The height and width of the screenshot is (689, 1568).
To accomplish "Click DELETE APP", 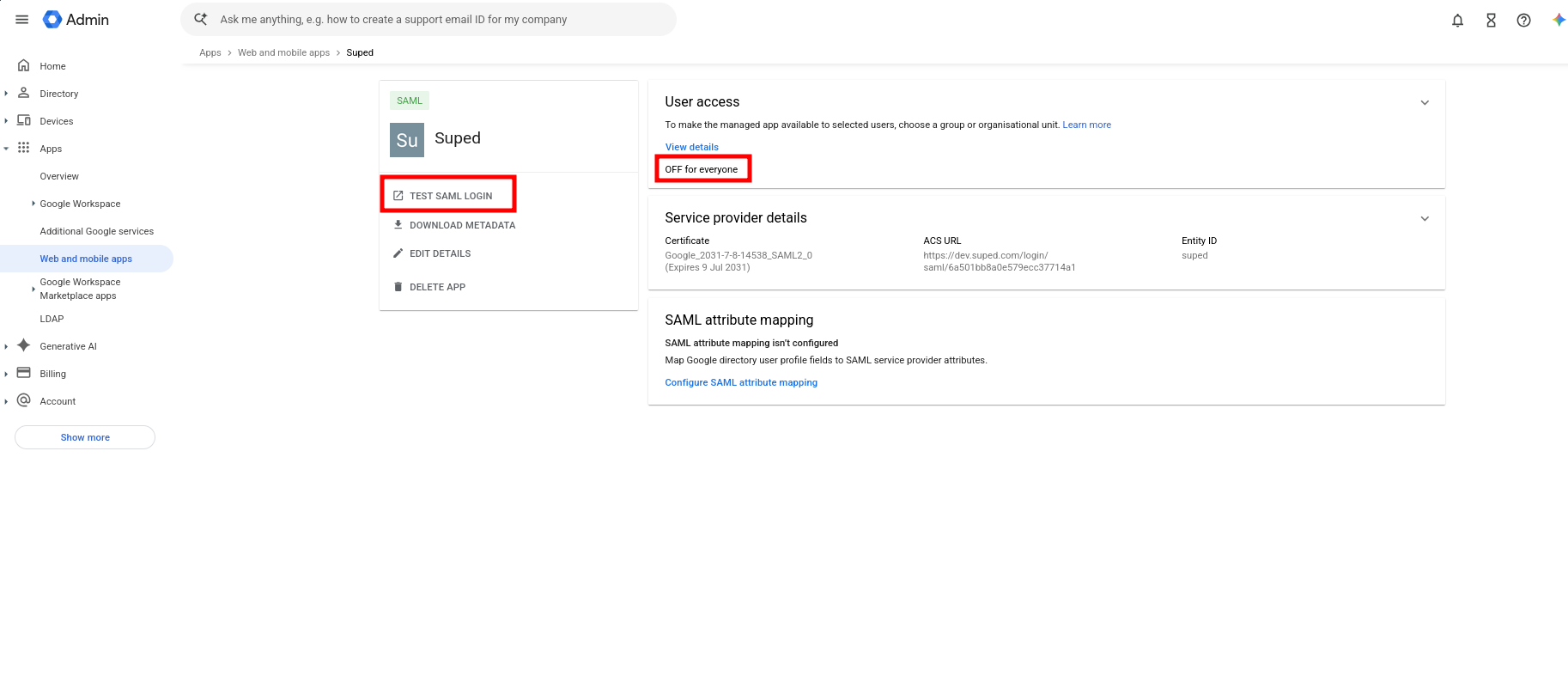I will [438, 287].
